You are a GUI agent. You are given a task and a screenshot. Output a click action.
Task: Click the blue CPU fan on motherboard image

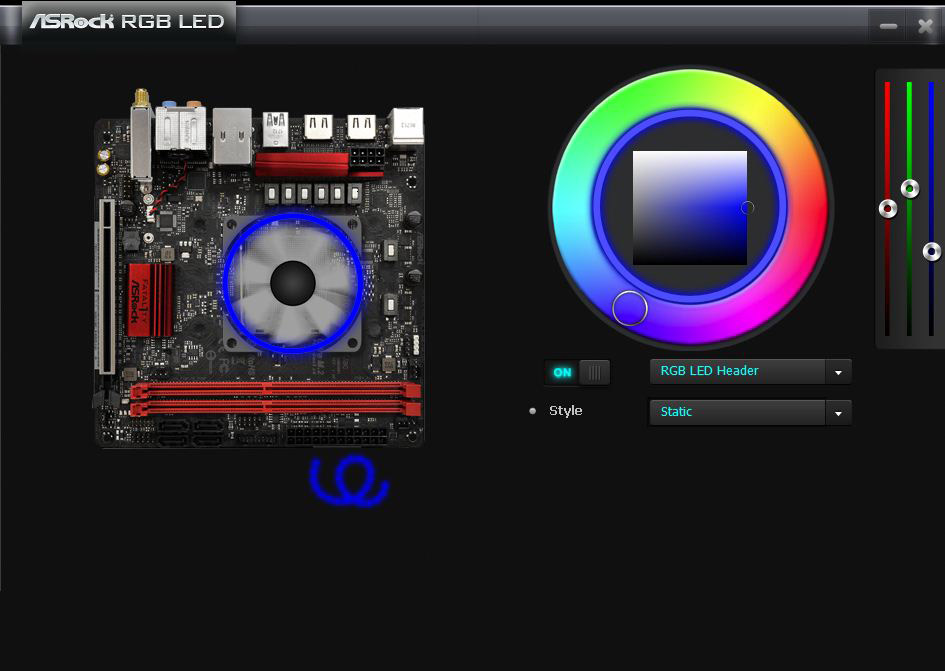click(x=293, y=282)
